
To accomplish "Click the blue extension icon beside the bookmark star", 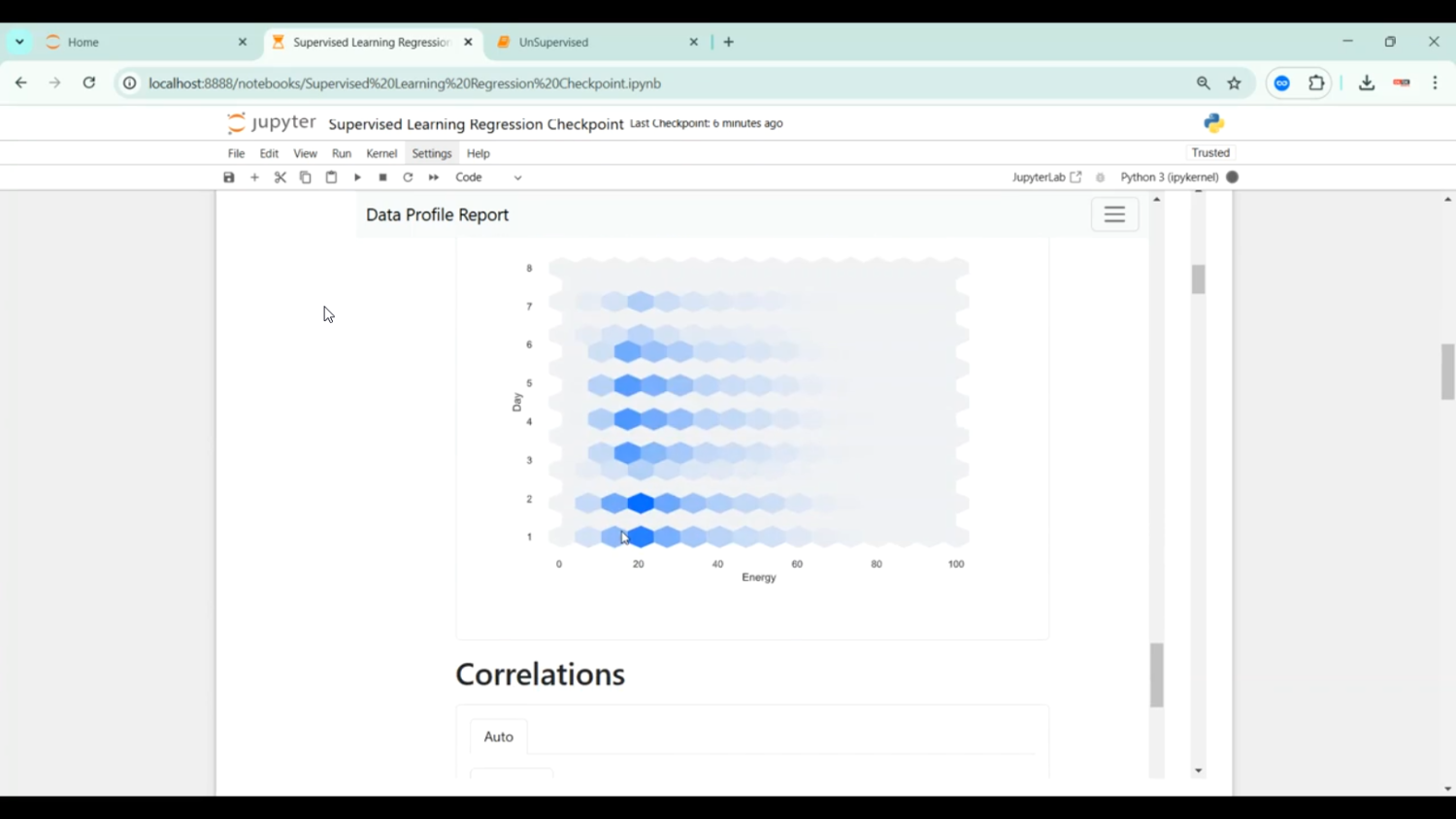I will point(1282,83).
